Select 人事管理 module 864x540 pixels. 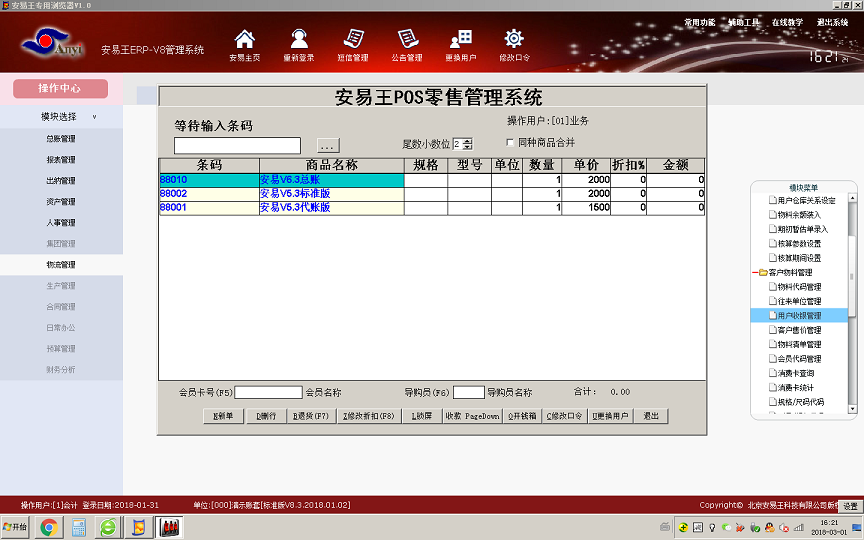coord(61,223)
